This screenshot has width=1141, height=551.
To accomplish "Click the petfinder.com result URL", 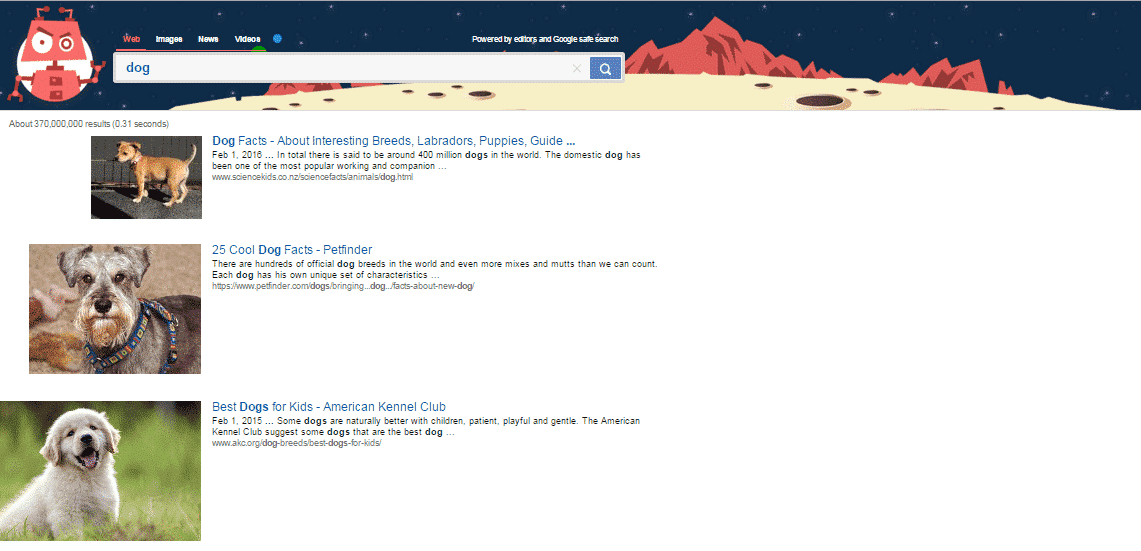I will 342,286.
